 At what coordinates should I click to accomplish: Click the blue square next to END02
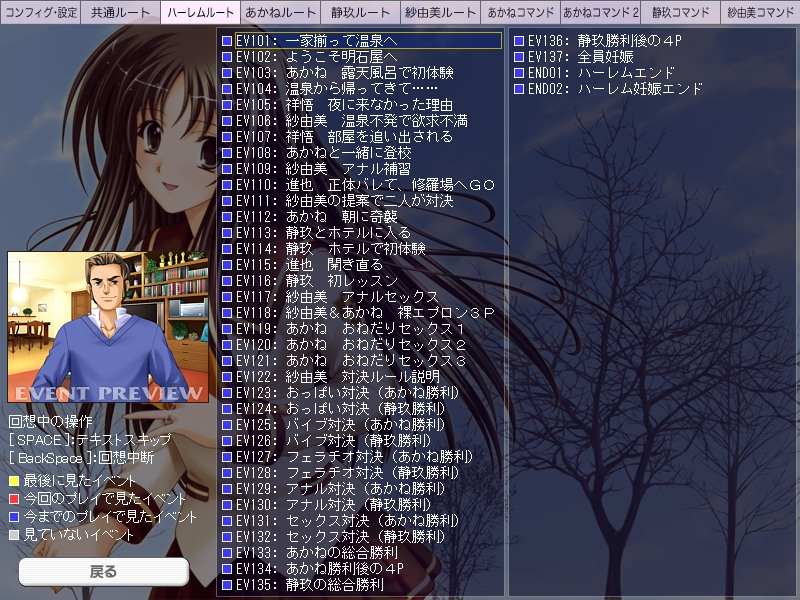pyautogui.click(x=519, y=89)
